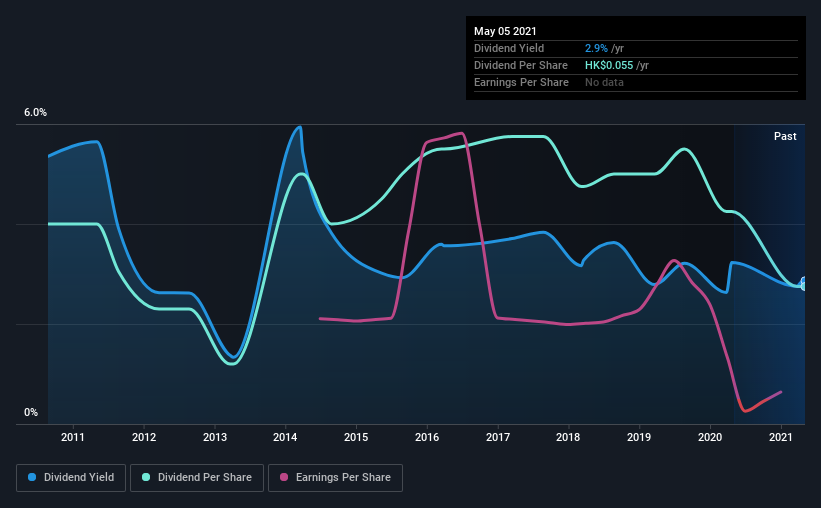The image size is (821, 508).
Task: Click the 0% y-axis label
Action: (31, 413)
